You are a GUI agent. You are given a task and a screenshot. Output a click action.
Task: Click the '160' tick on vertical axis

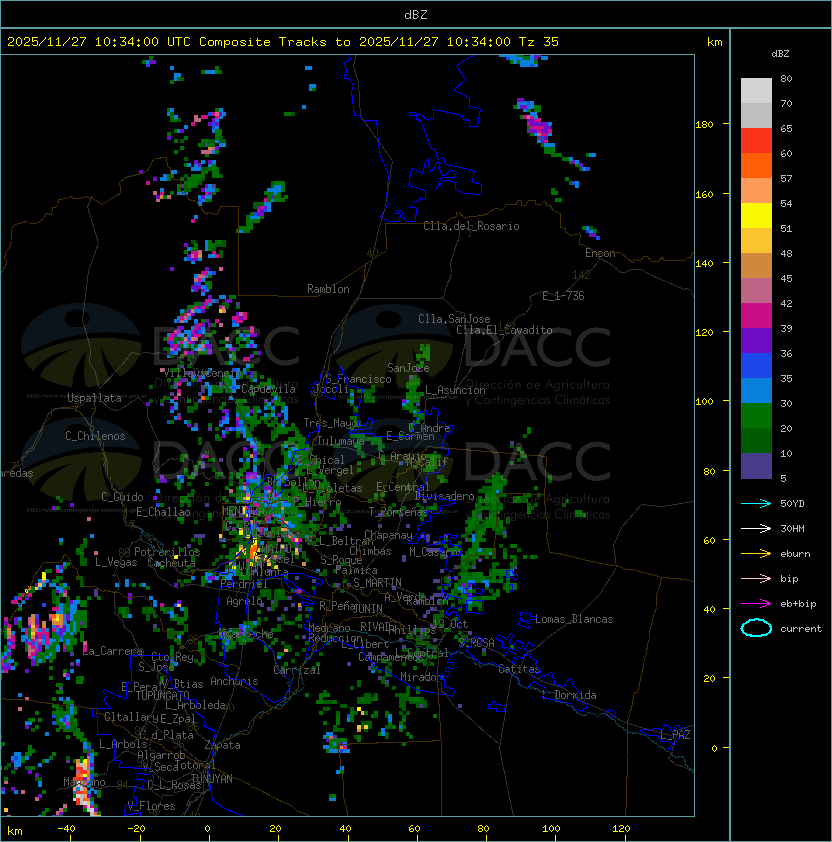704,194
